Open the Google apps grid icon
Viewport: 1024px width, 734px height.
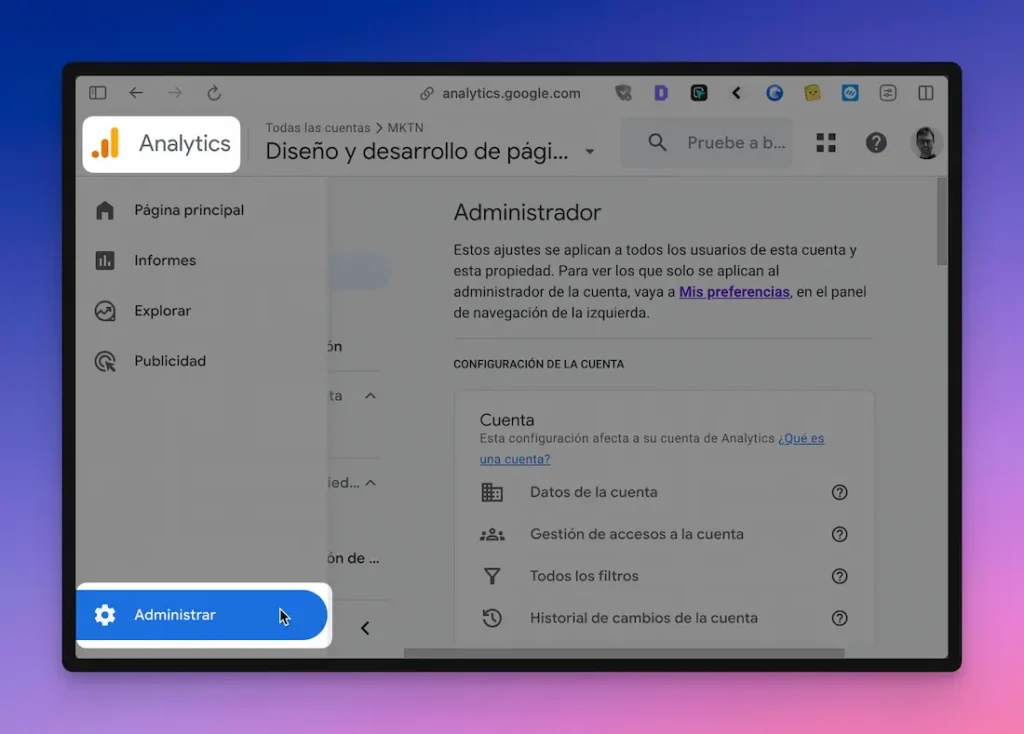(826, 142)
